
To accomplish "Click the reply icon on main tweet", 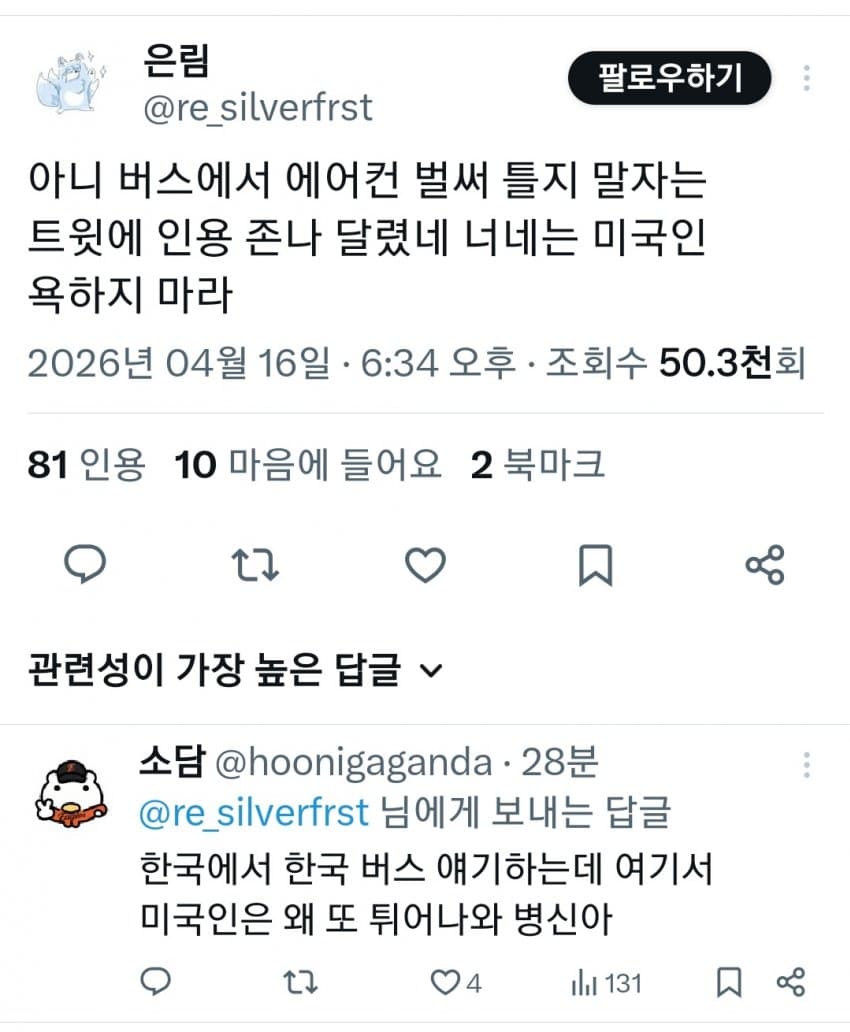I will pos(85,564).
